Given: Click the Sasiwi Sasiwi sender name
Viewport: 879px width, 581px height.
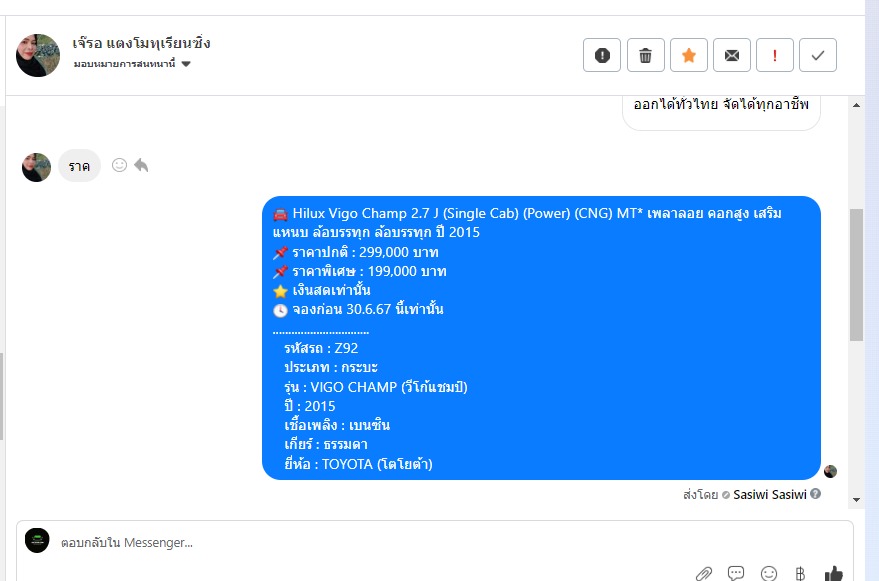Looking at the screenshot, I should (770, 495).
